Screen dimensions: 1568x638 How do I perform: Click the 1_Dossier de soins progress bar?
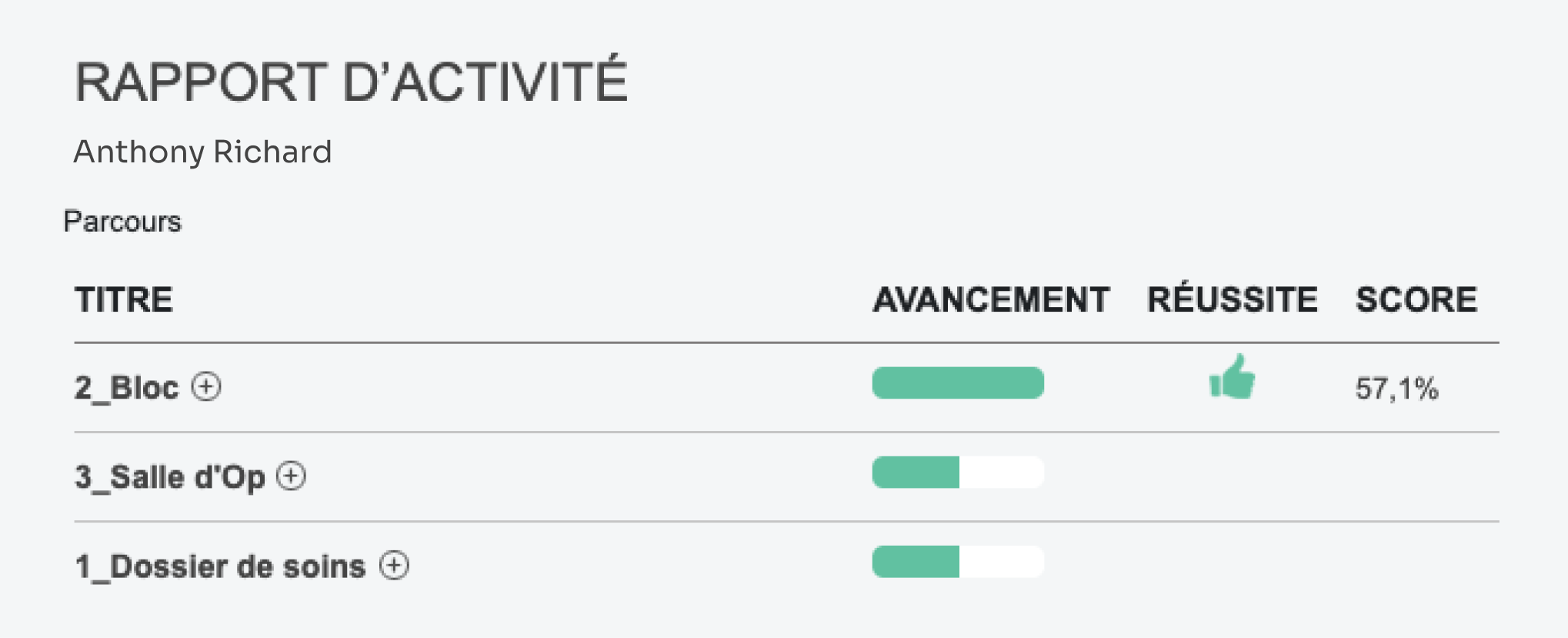click(958, 562)
